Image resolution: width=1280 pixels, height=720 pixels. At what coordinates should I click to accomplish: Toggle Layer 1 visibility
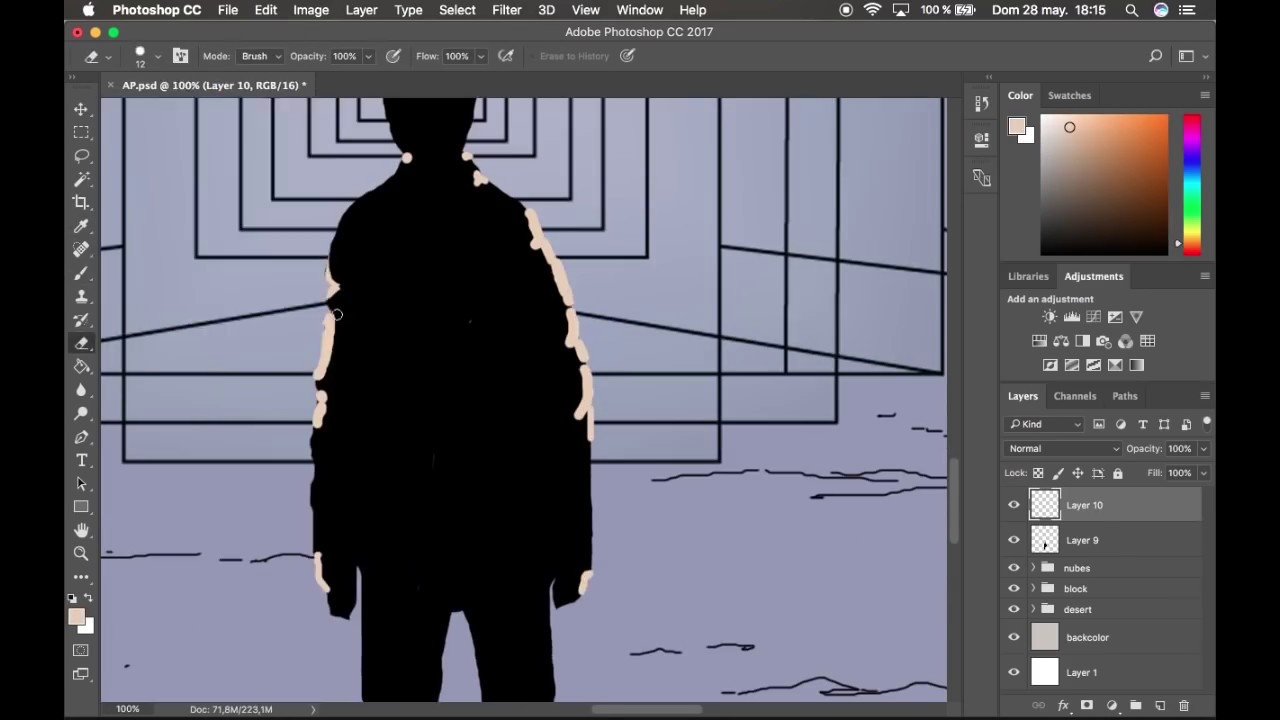pos(1014,672)
